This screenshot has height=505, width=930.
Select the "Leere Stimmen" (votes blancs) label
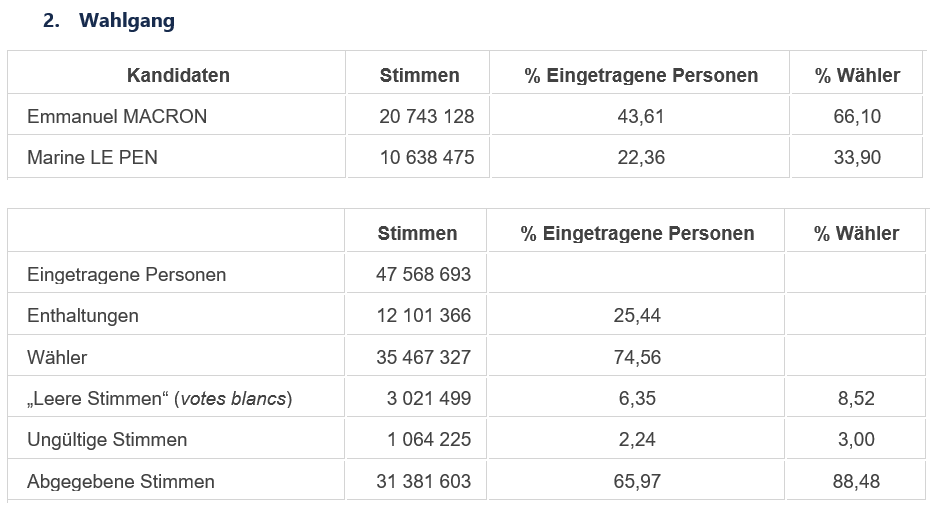click(x=159, y=399)
